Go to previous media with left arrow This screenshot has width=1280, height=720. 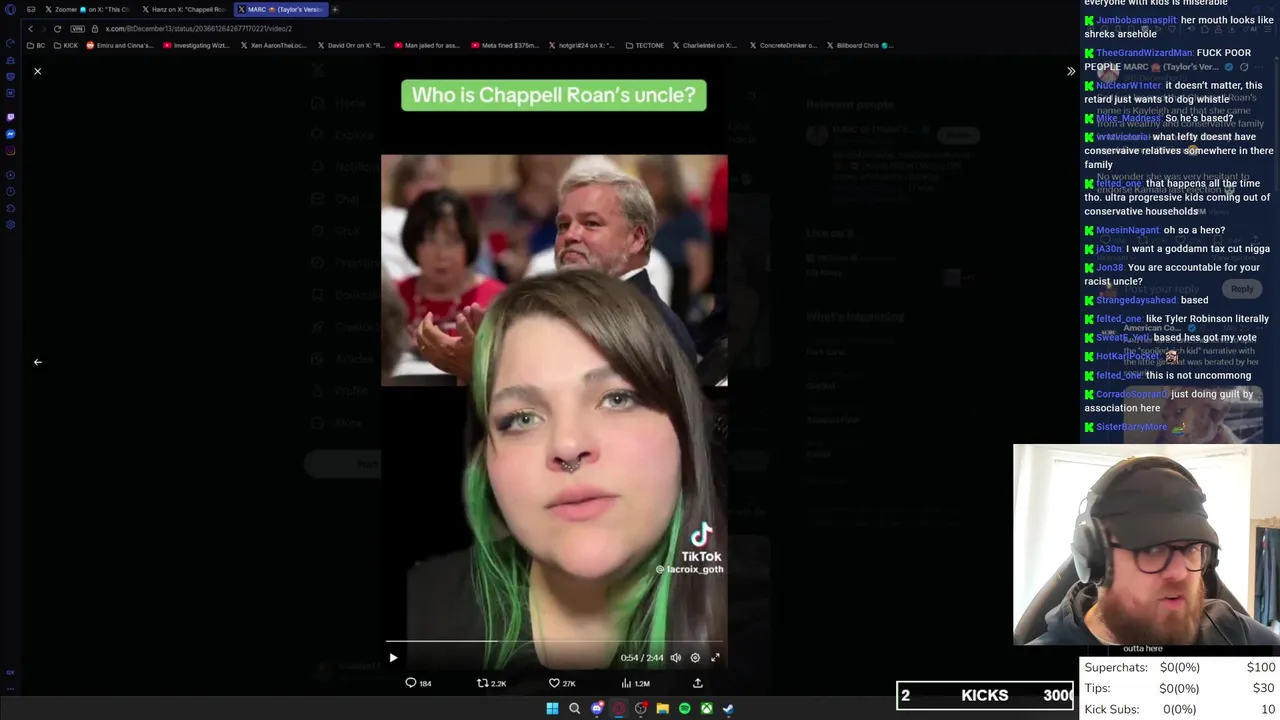pyautogui.click(x=38, y=362)
